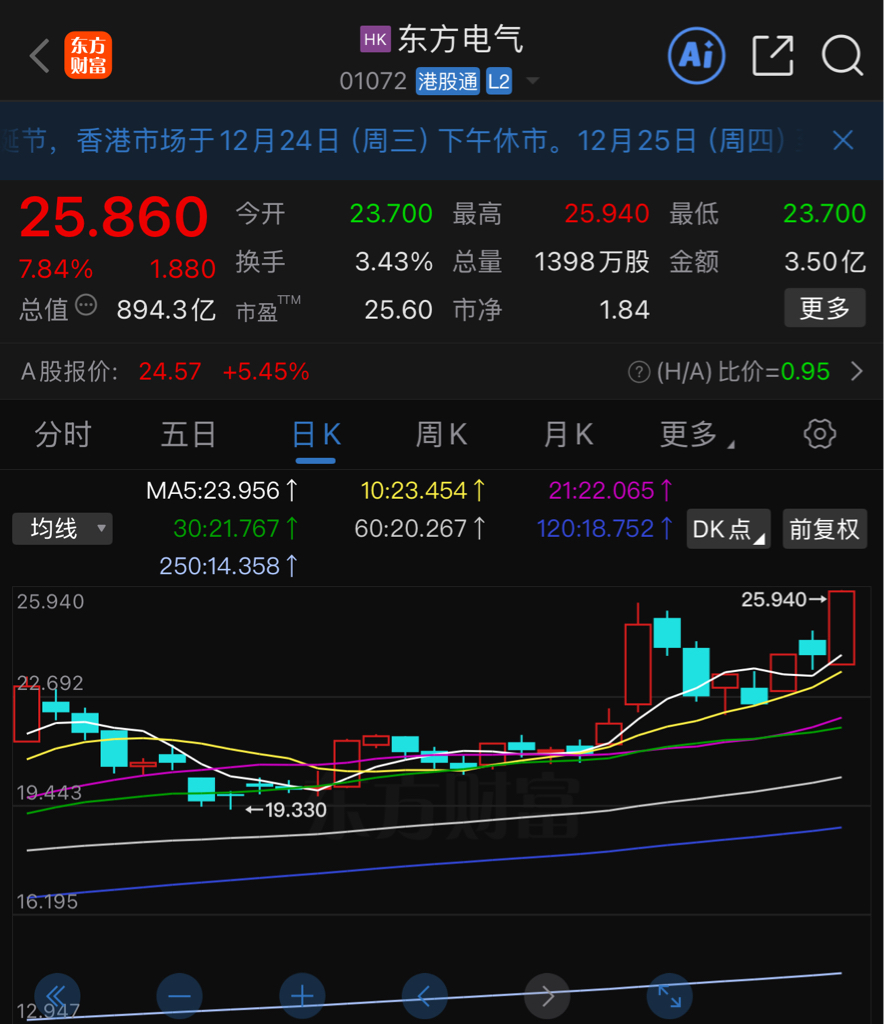Tap the 19.330 low price marker
Viewport: 884px width, 1024px height.
click(x=286, y=810)
